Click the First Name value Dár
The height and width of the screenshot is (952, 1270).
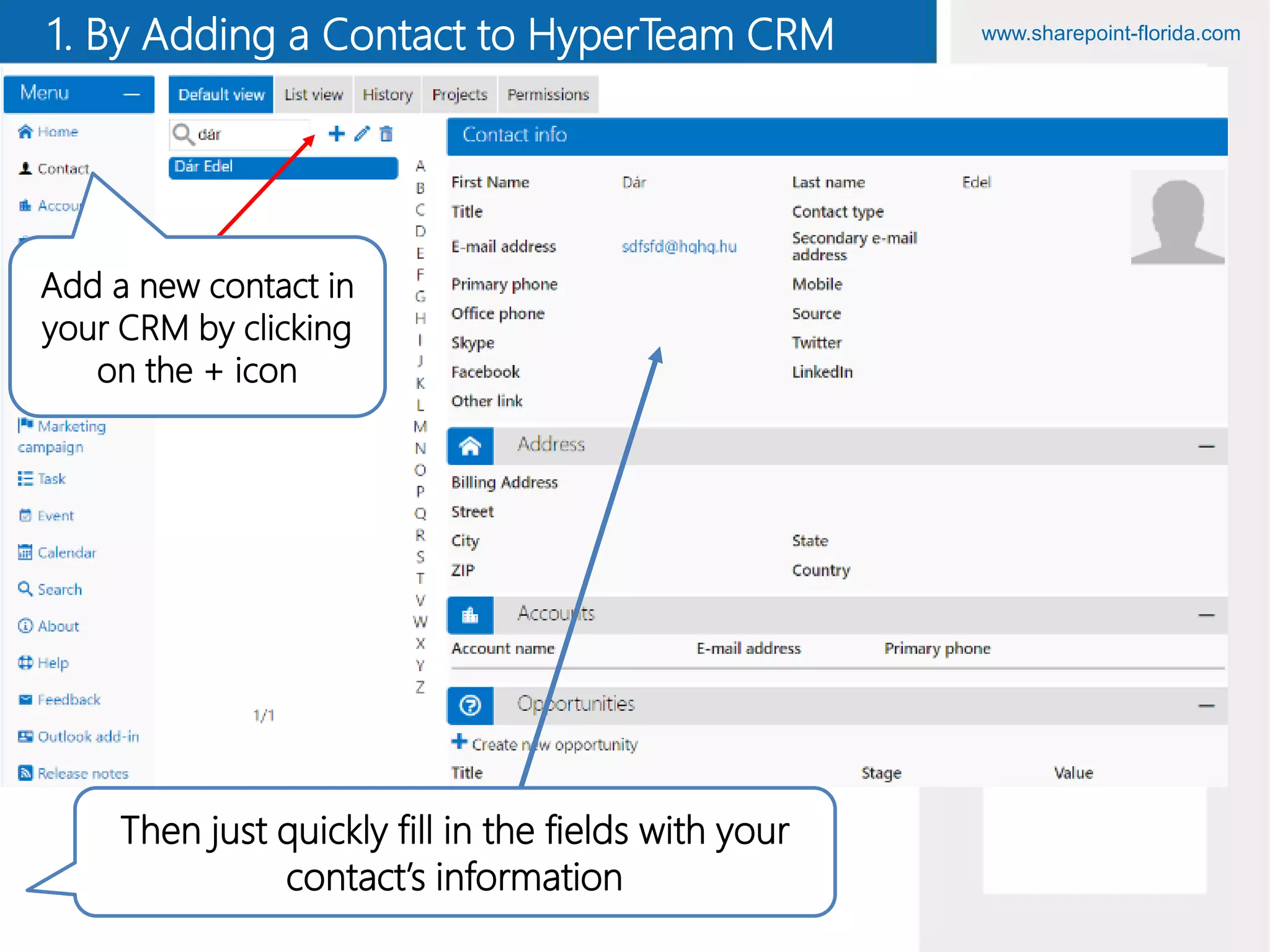[x=634, y=182]
